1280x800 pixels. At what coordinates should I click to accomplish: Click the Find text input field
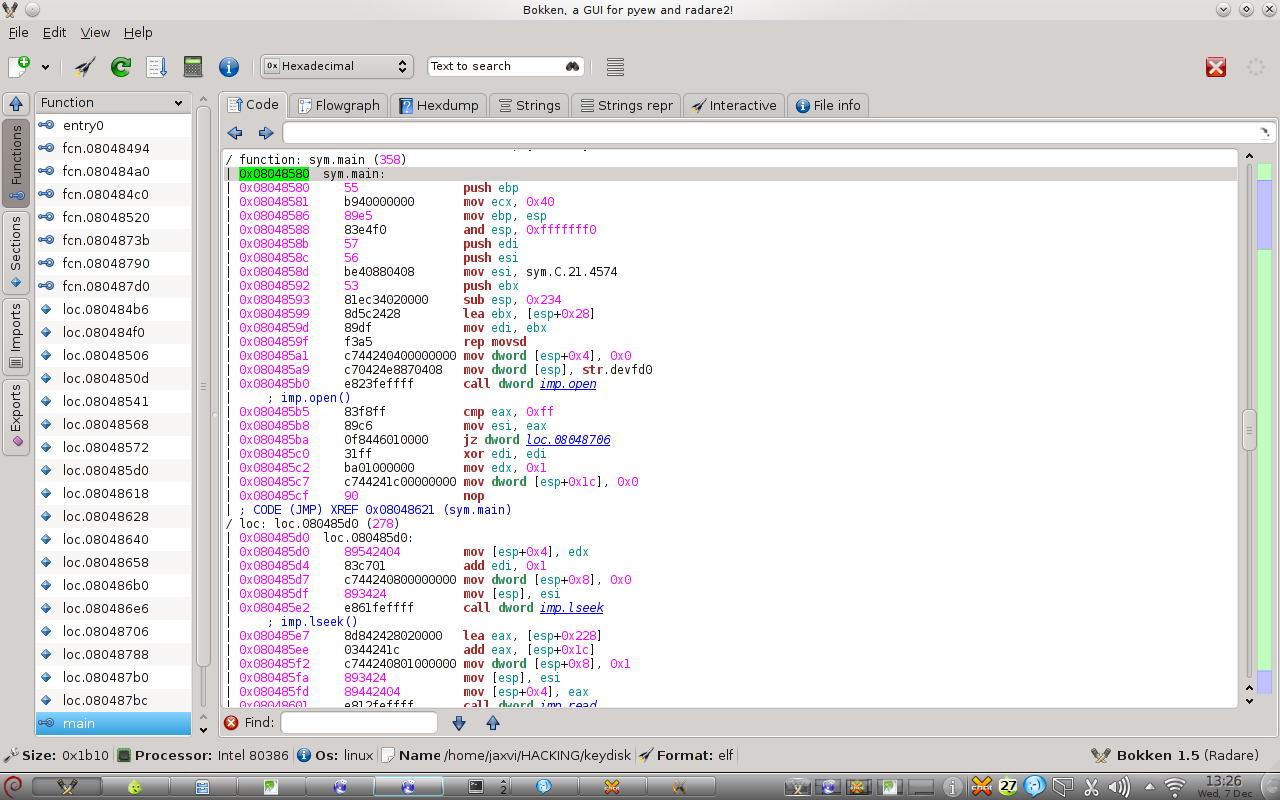tap(359, 723)
